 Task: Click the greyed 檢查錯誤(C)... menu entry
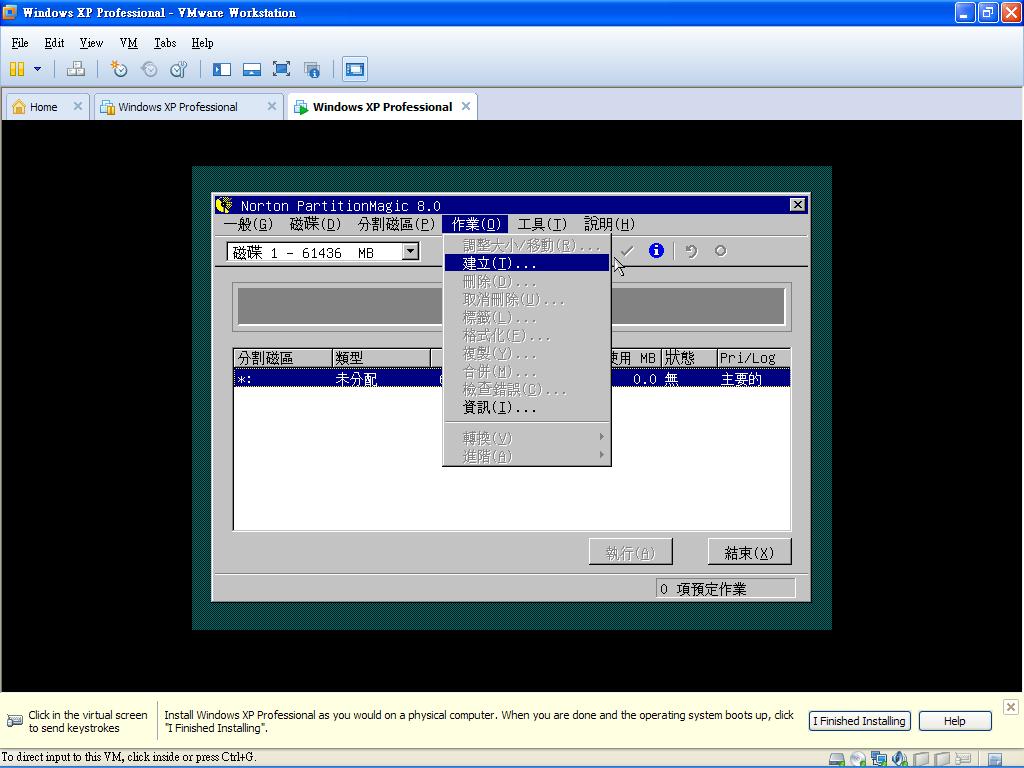(x=526, y=390)
